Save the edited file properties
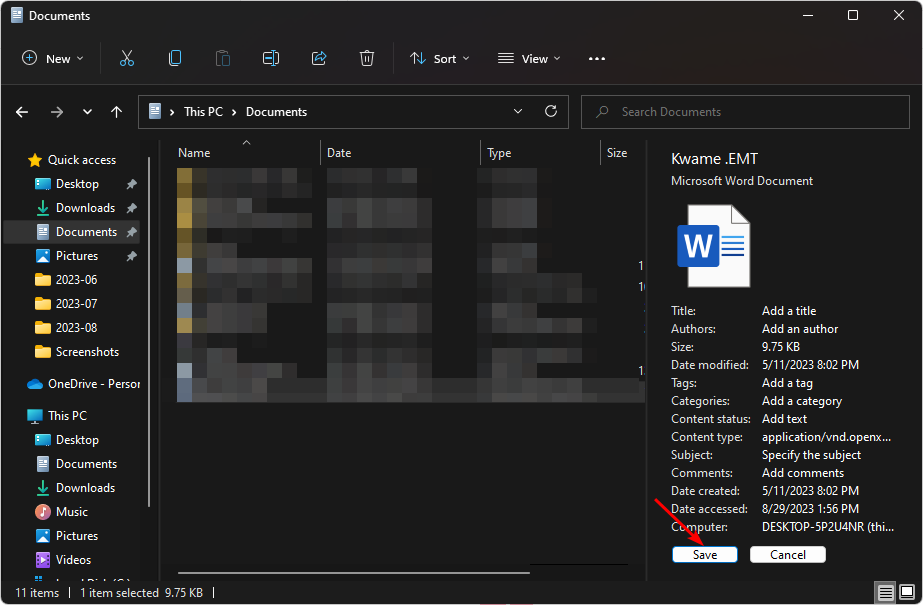The width and height of the screenshot is (923, 605). 704,554
